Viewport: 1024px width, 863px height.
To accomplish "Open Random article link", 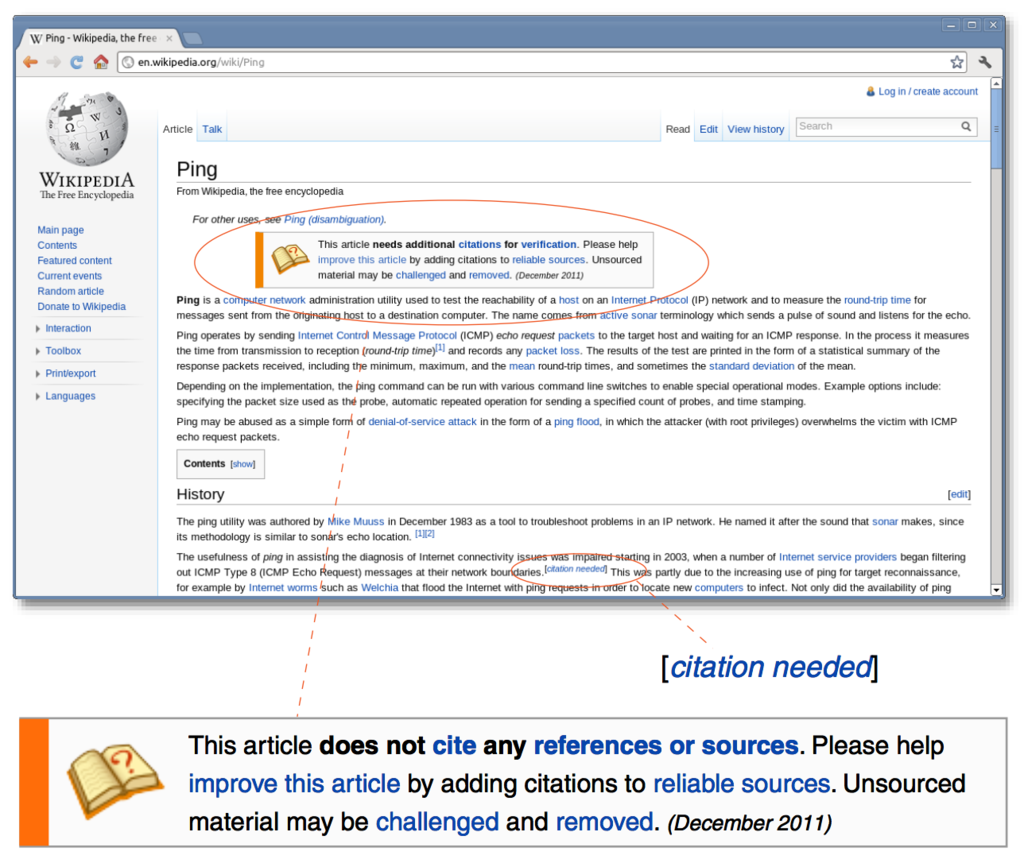I will 71,291.
